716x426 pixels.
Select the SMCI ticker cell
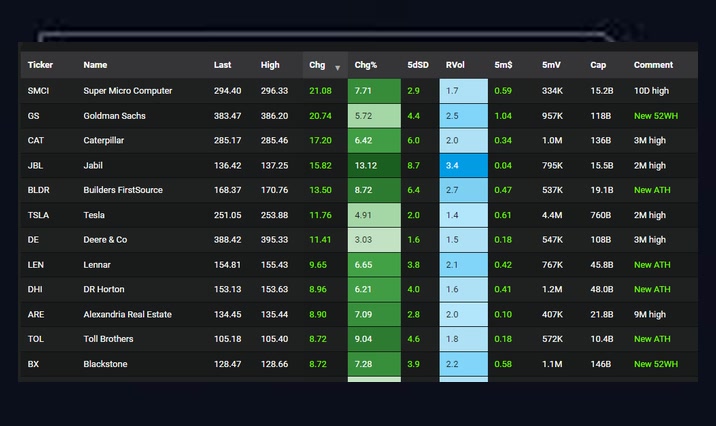[38, 91]
